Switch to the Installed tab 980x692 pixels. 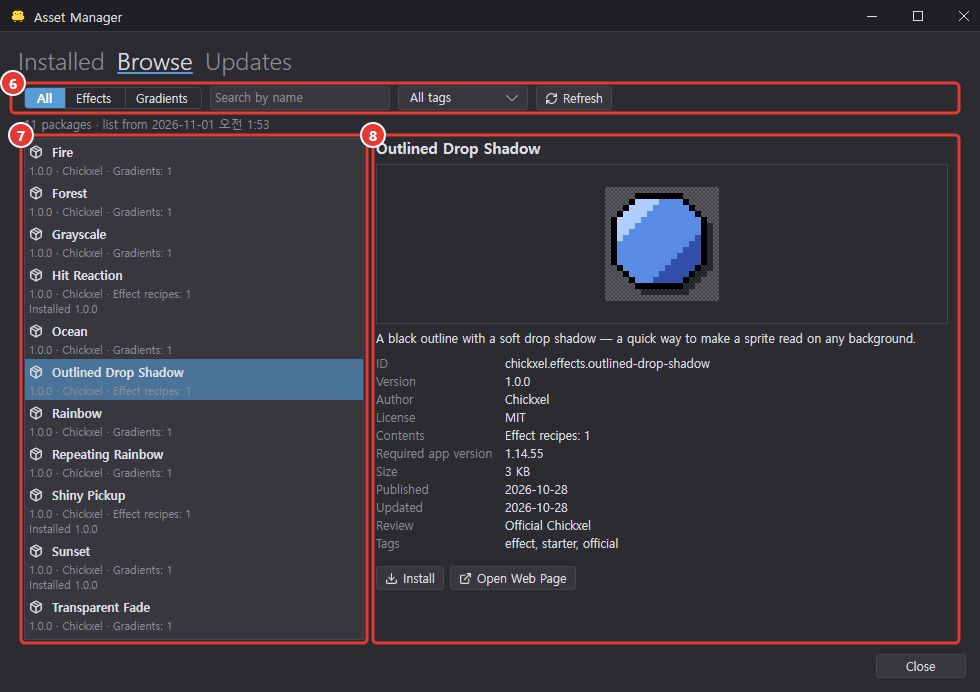point(61,62)
